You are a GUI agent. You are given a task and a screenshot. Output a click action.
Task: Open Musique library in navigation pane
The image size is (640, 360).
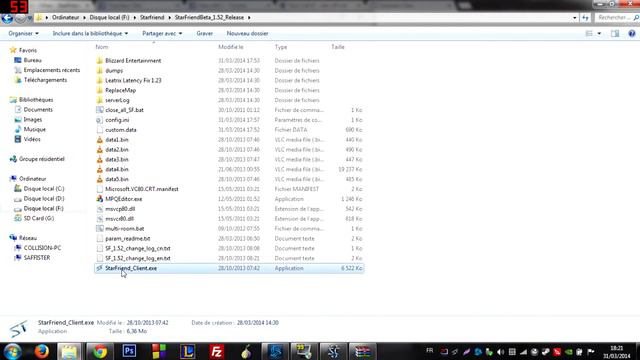click(35, 129)
